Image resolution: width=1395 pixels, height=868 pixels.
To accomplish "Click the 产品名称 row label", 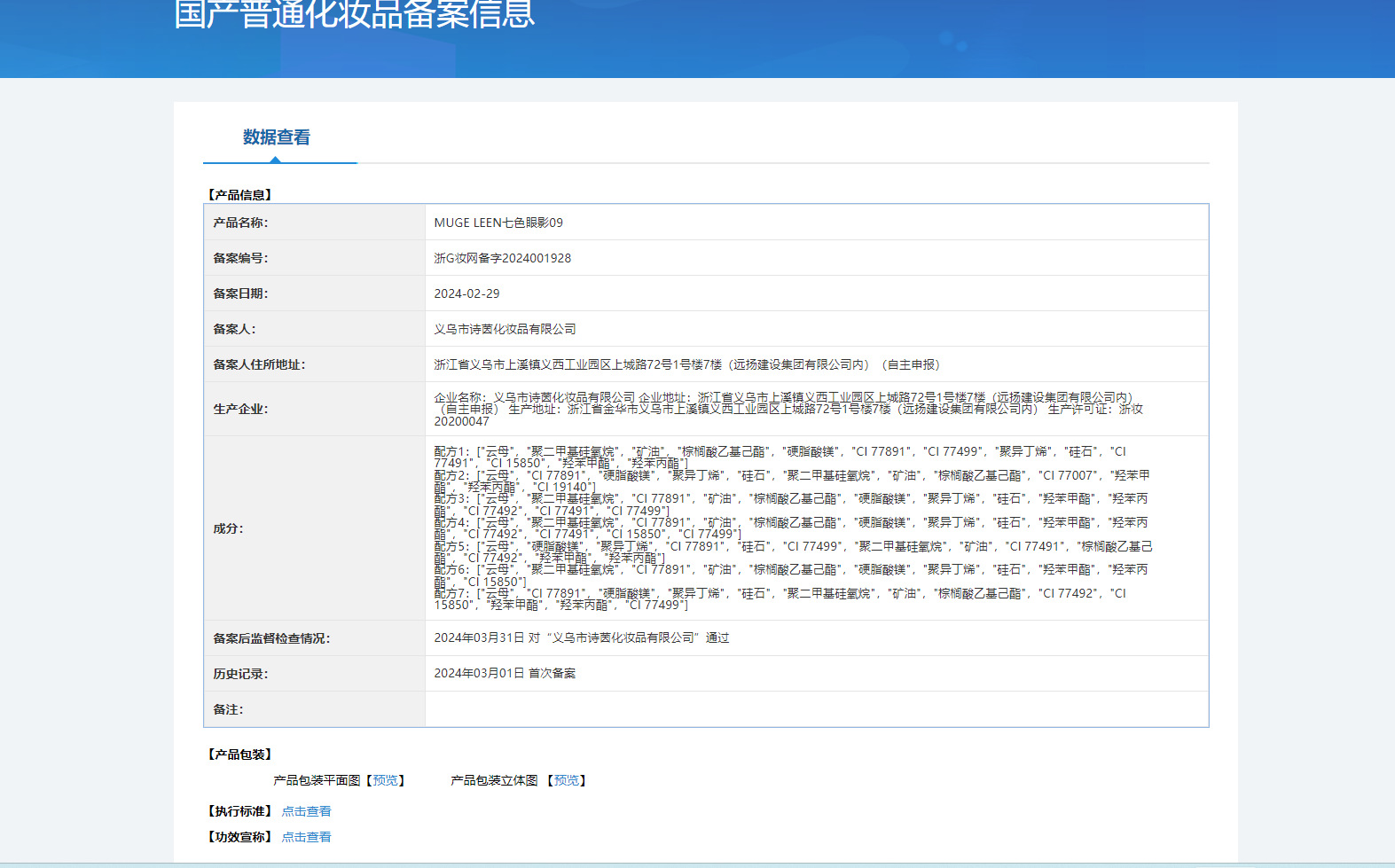I will click(240, 223).
